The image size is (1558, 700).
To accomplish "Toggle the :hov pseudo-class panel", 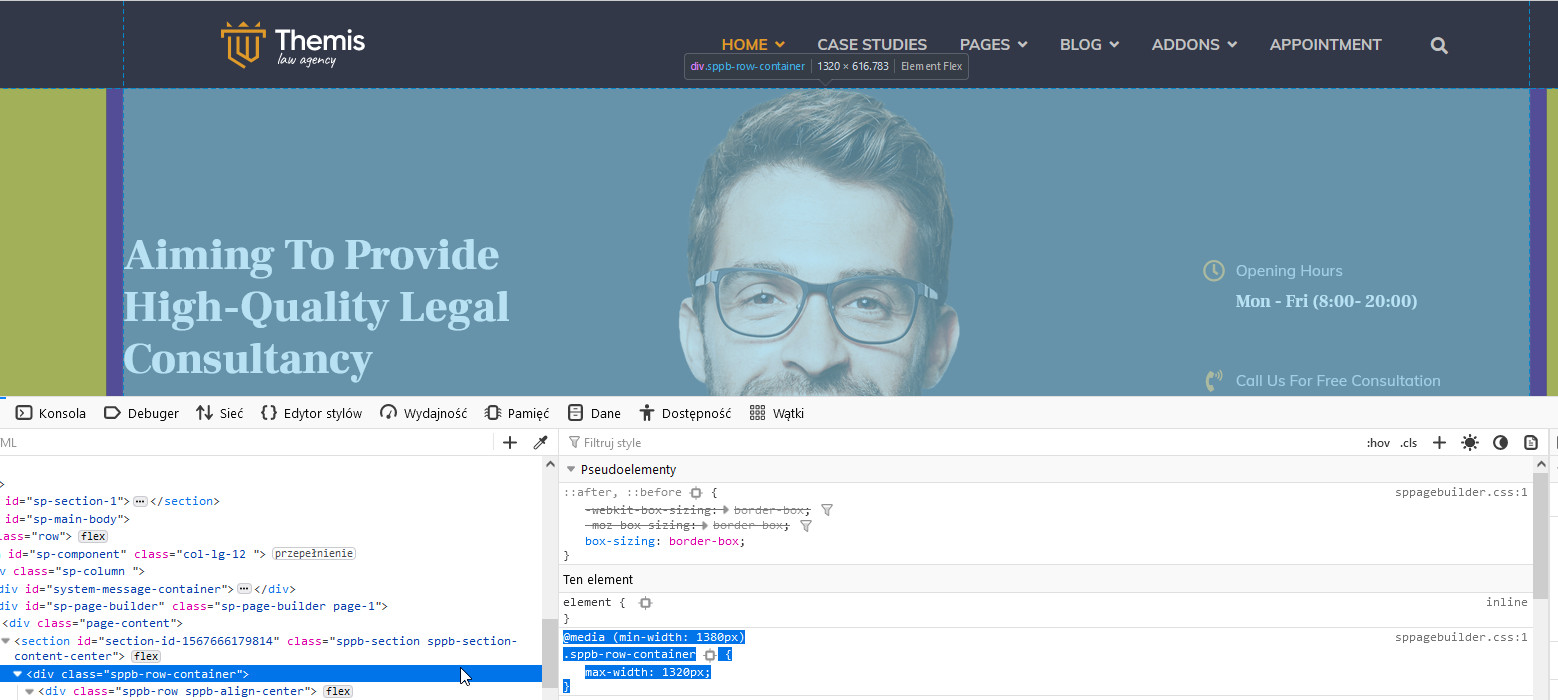I will point(1378,442).
